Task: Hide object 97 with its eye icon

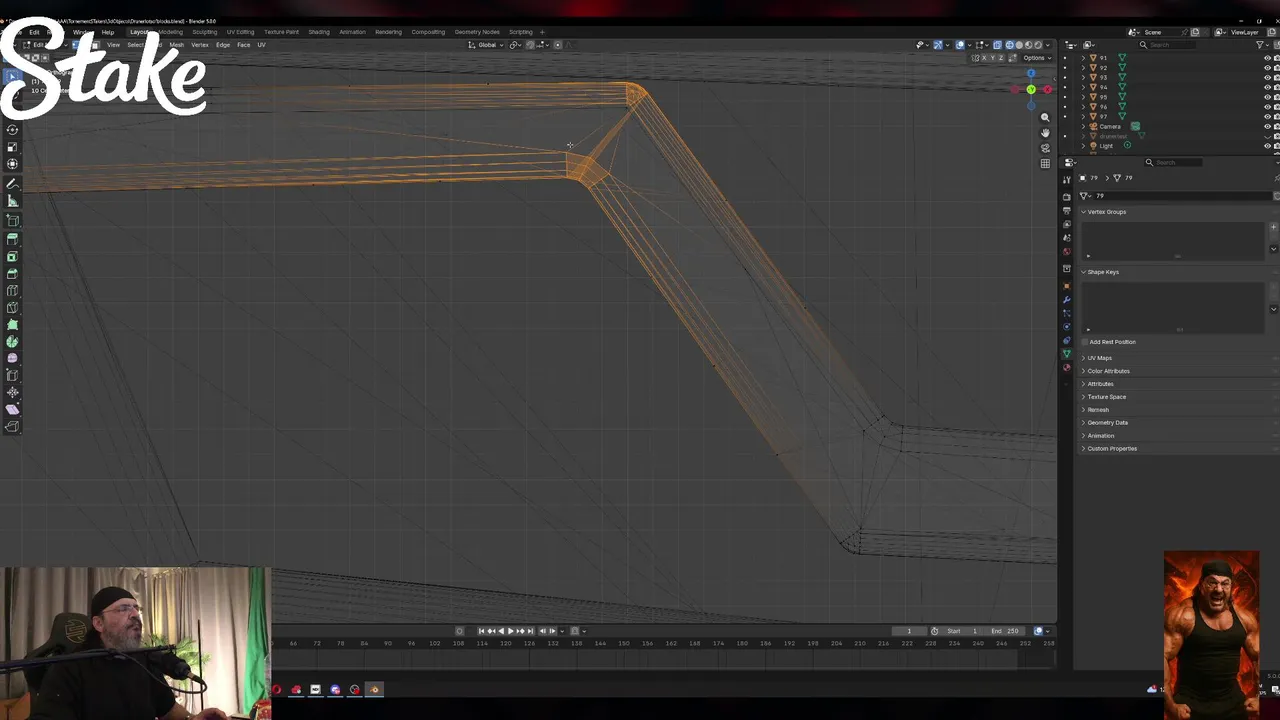Action: [x=1267, y=116]
